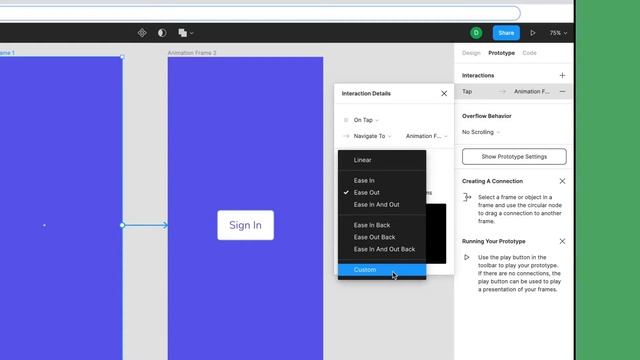Click the Interactions section heading
640x360 pixels.
pos(478,76)
